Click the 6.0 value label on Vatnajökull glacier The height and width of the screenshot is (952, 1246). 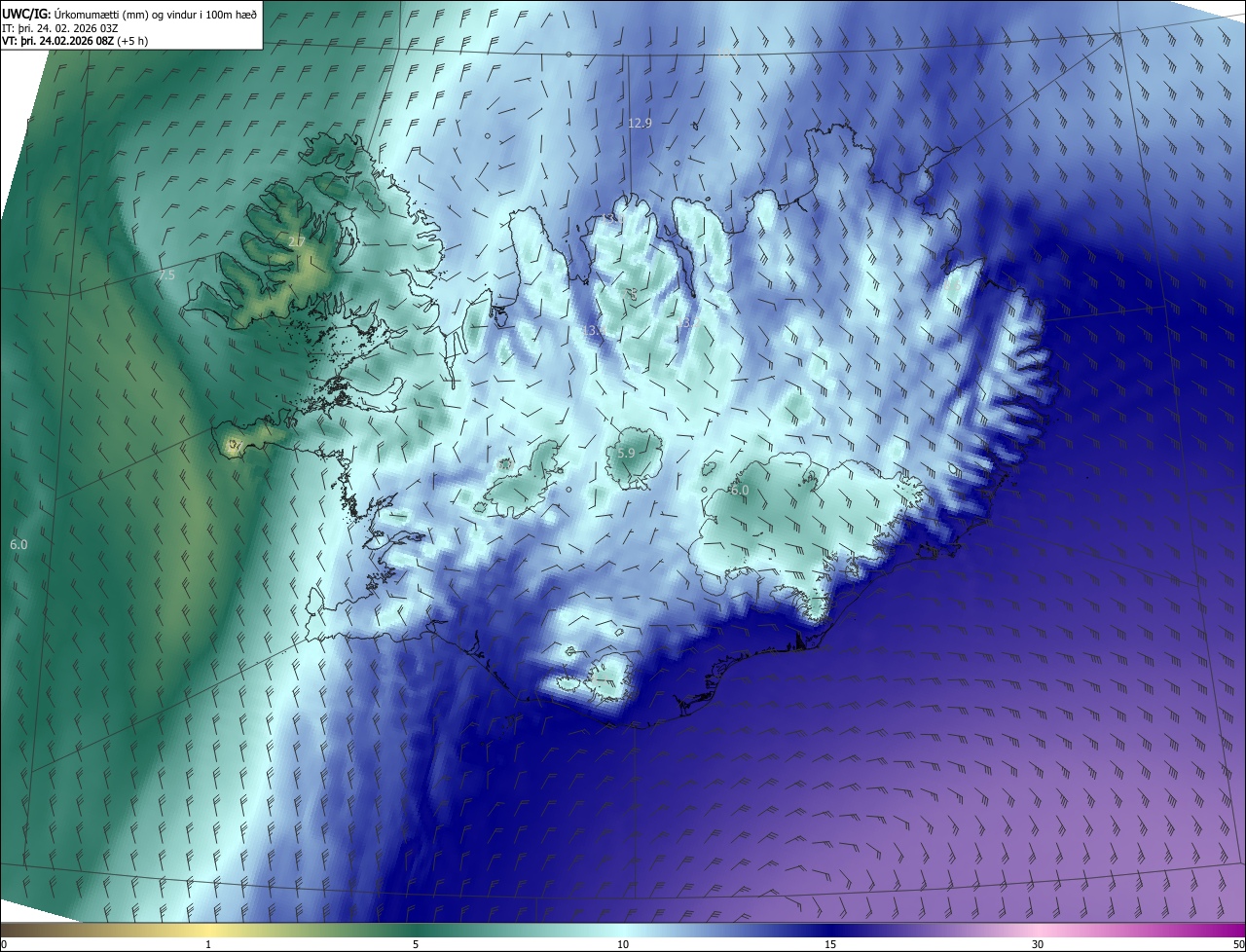pos(740,491)
